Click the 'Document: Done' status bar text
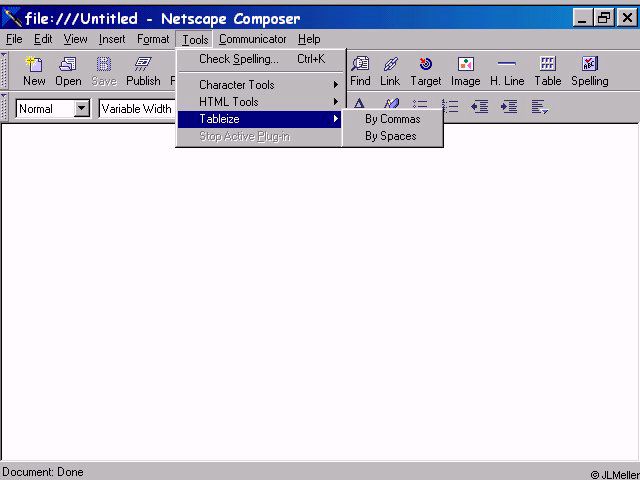This screenshot has width=640, height=480. 43,472
